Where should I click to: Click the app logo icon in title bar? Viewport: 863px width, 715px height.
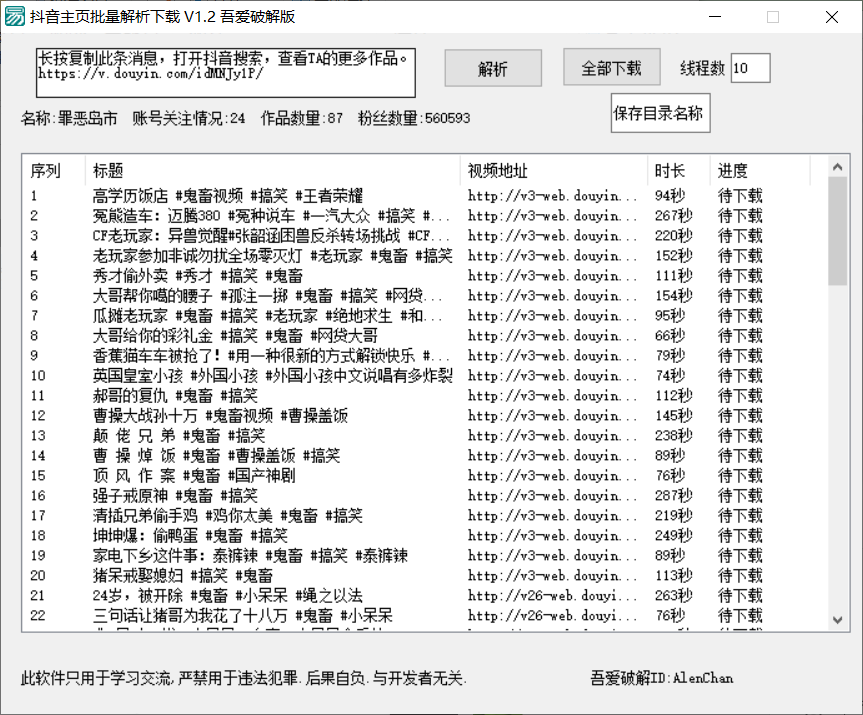tap(15, 17)
